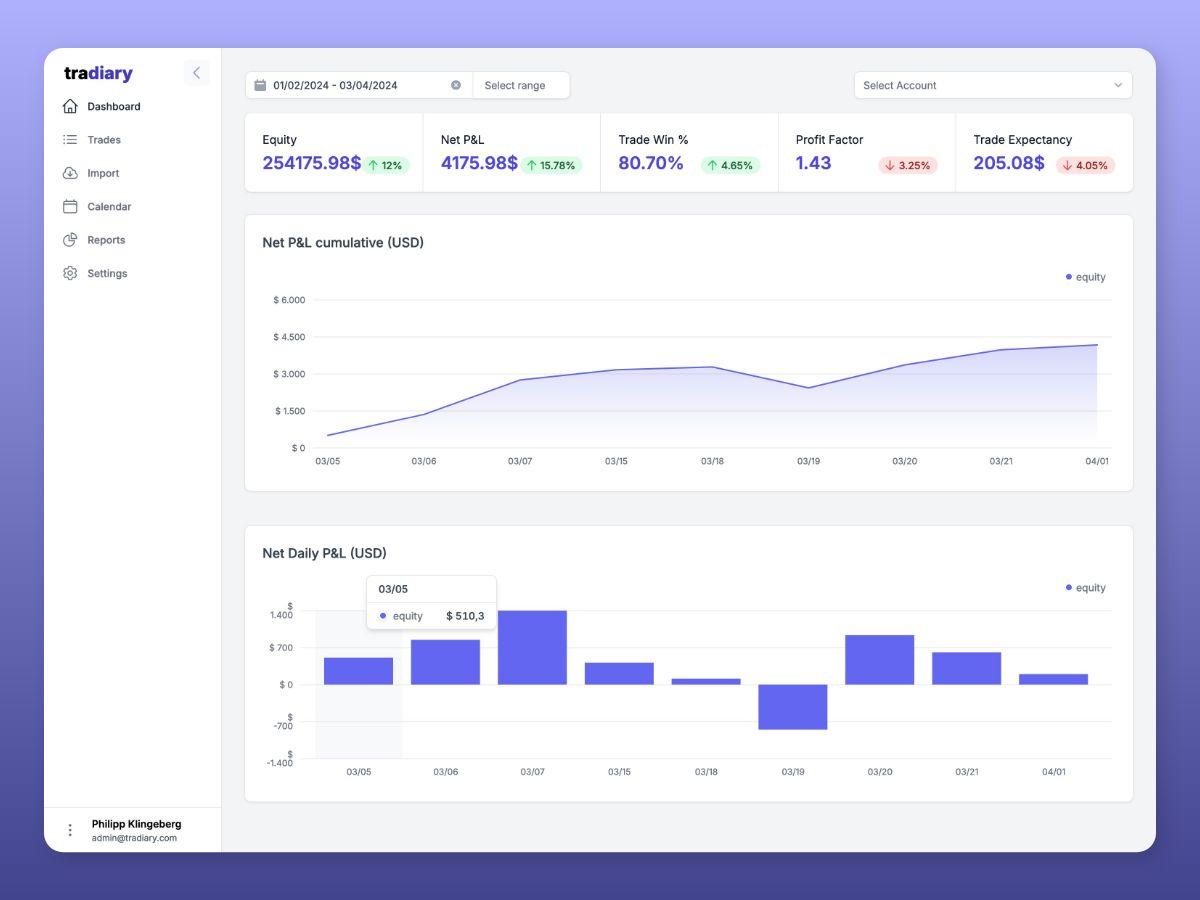Click the Calendar icon in sidebar
Viewport: 1200px width, 900px height.
click(x=70, y=207)
